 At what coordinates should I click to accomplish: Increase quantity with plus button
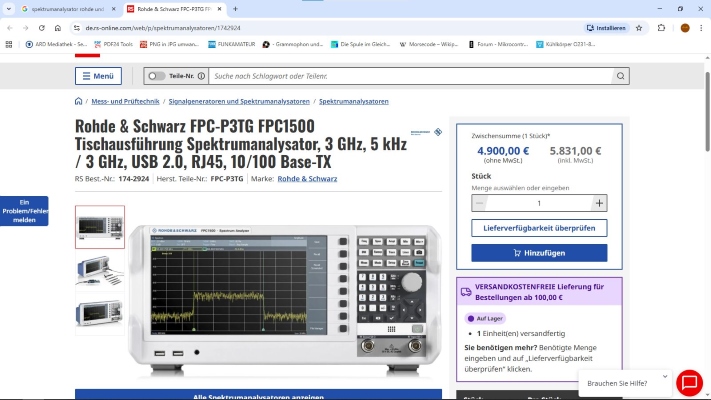tap(599, 203)
